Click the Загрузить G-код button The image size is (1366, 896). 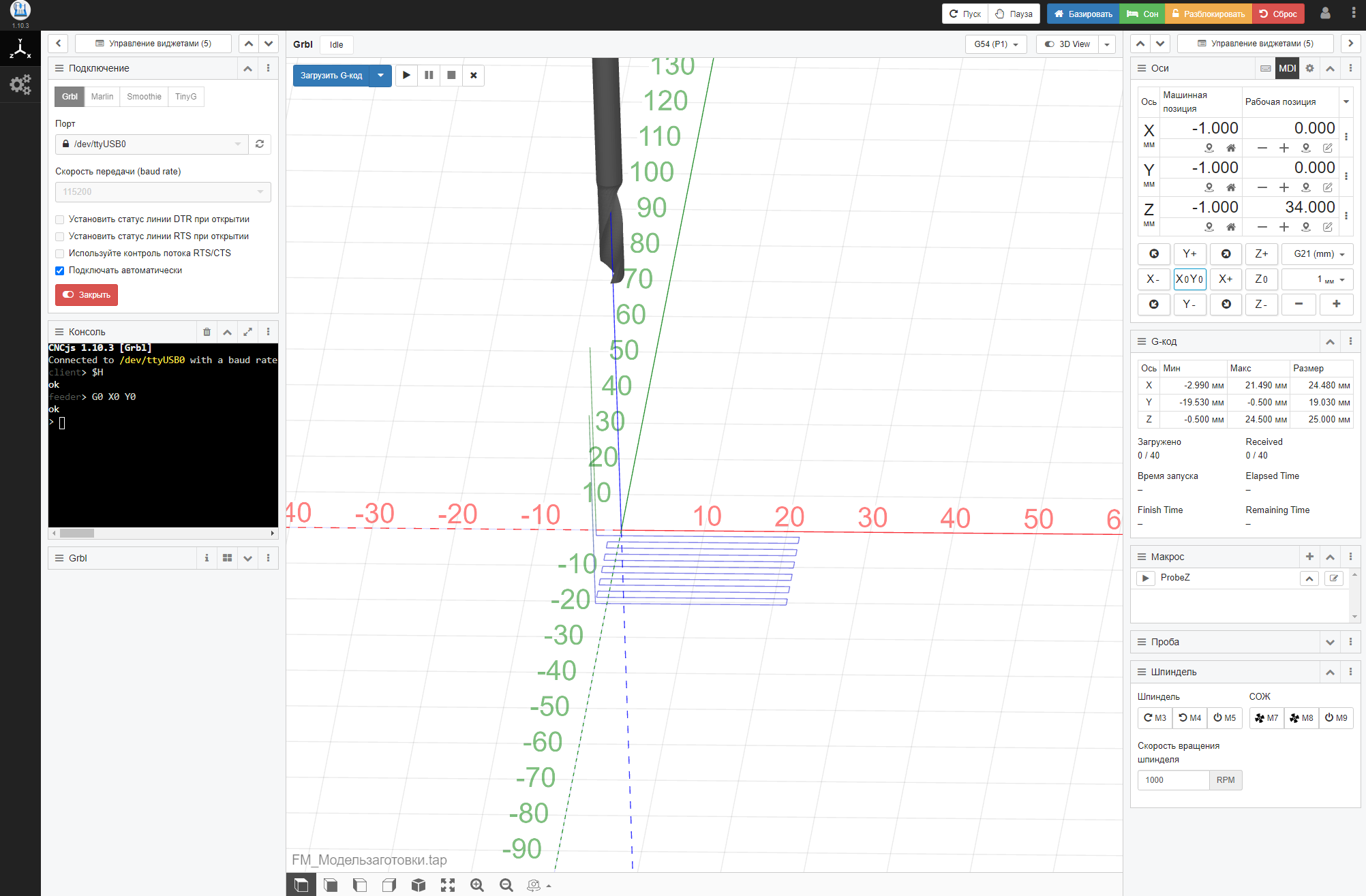click(x=331, y=75)
